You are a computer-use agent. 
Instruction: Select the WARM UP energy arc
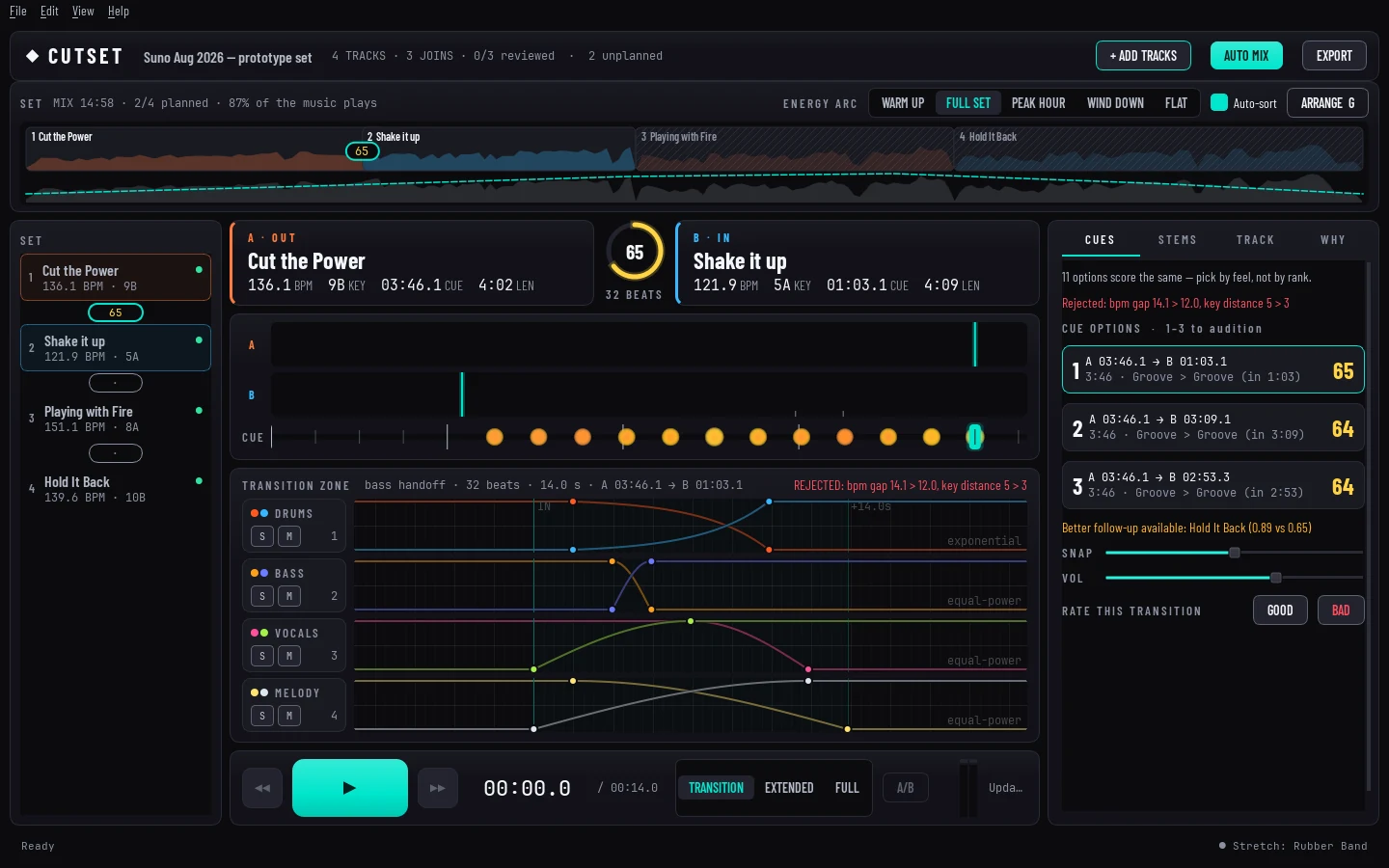point(903,103)
